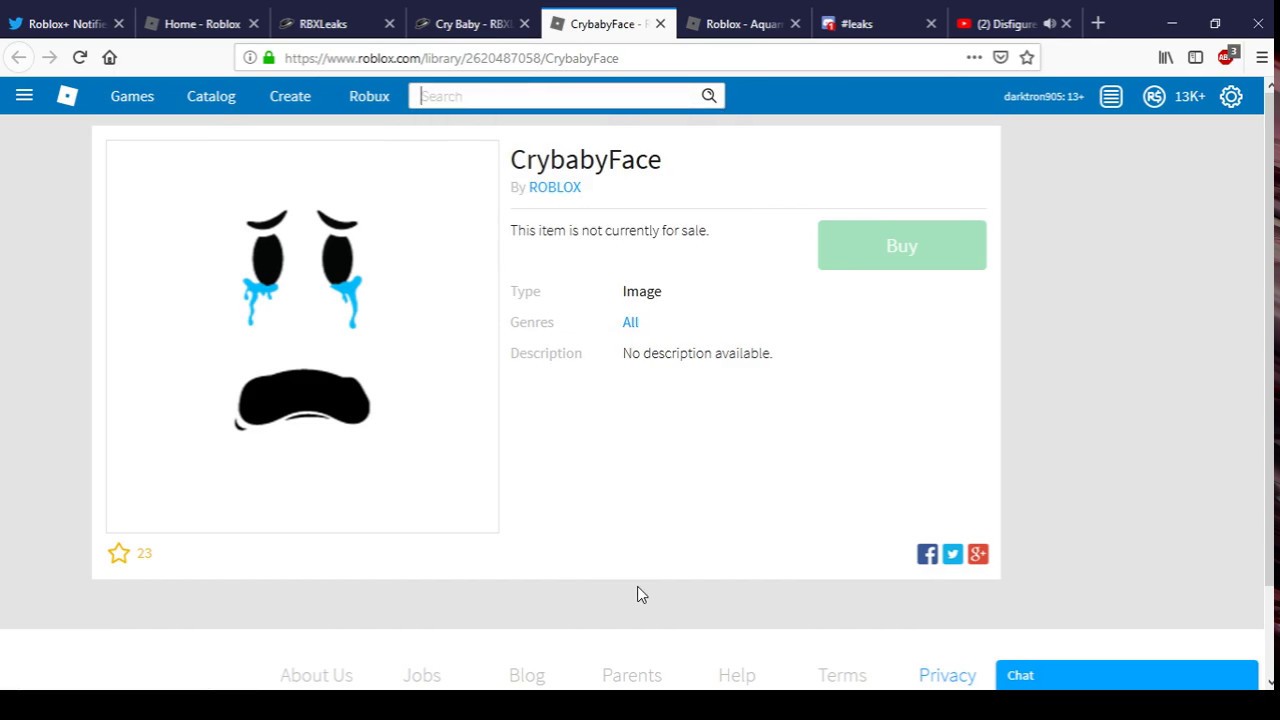
Task: Reload the current page
Action: (80, 58)
